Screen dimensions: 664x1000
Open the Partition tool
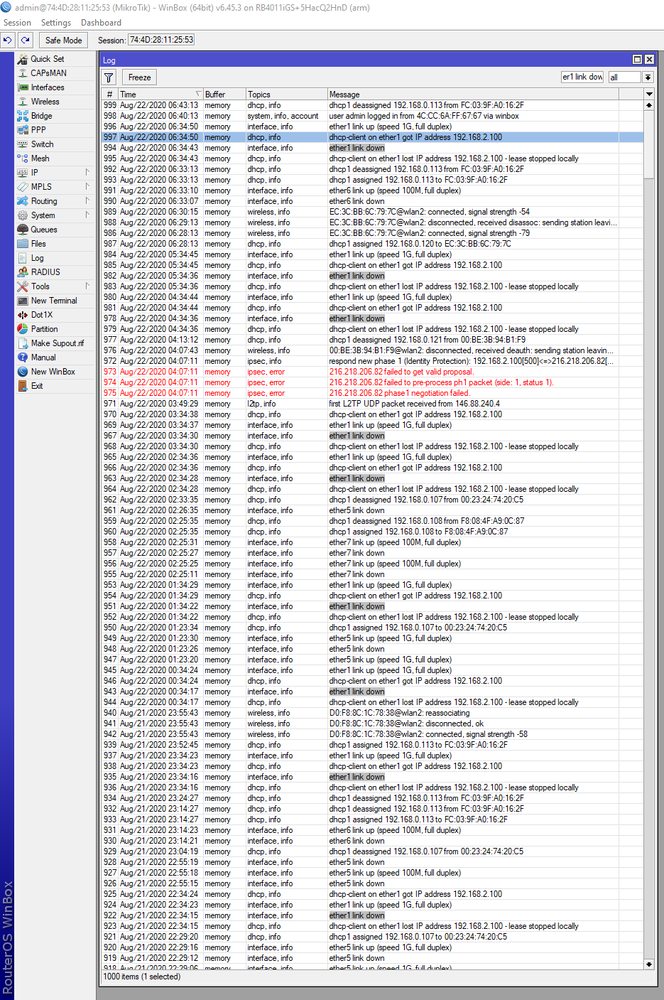point(44,328)
